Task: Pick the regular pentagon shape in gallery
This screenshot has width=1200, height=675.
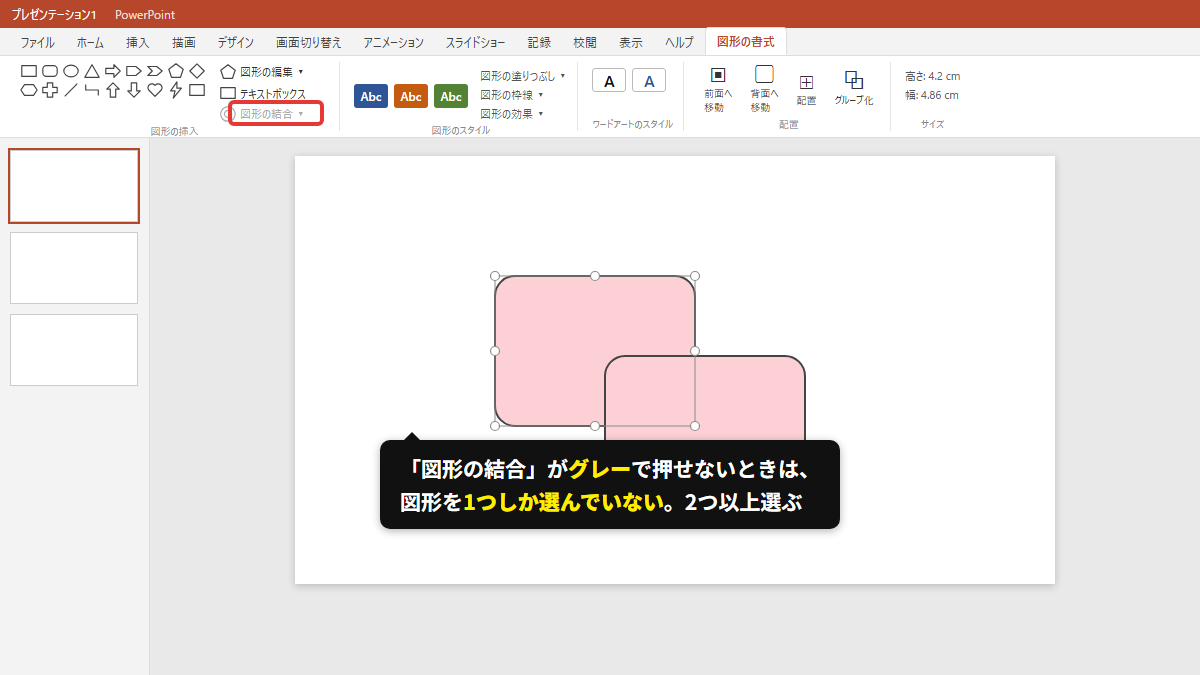Action: pos(176,71)
